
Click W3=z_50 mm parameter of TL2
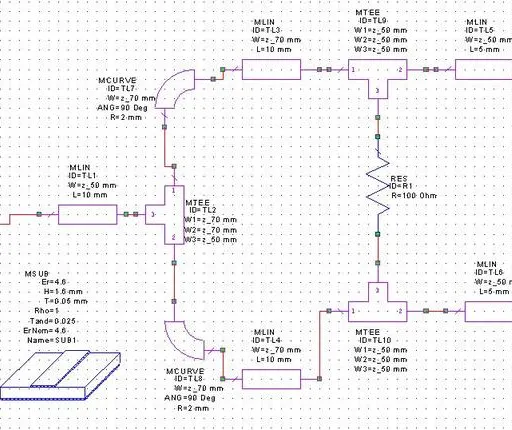[210, 240]
